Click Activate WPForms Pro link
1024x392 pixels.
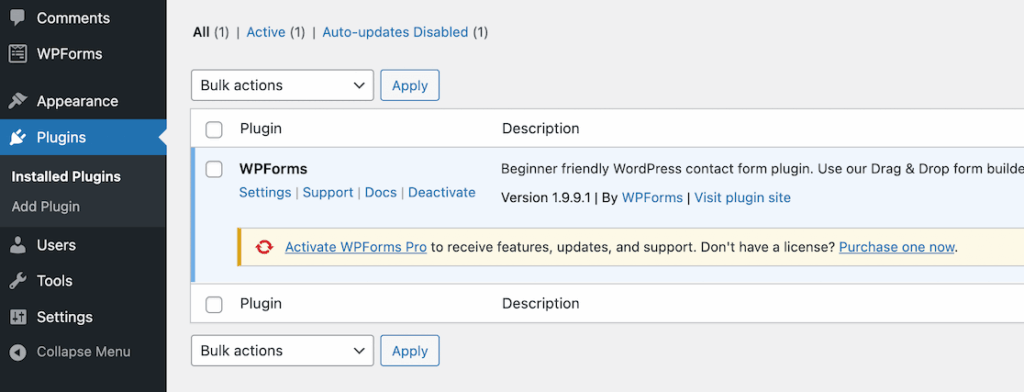click(356, 247)
